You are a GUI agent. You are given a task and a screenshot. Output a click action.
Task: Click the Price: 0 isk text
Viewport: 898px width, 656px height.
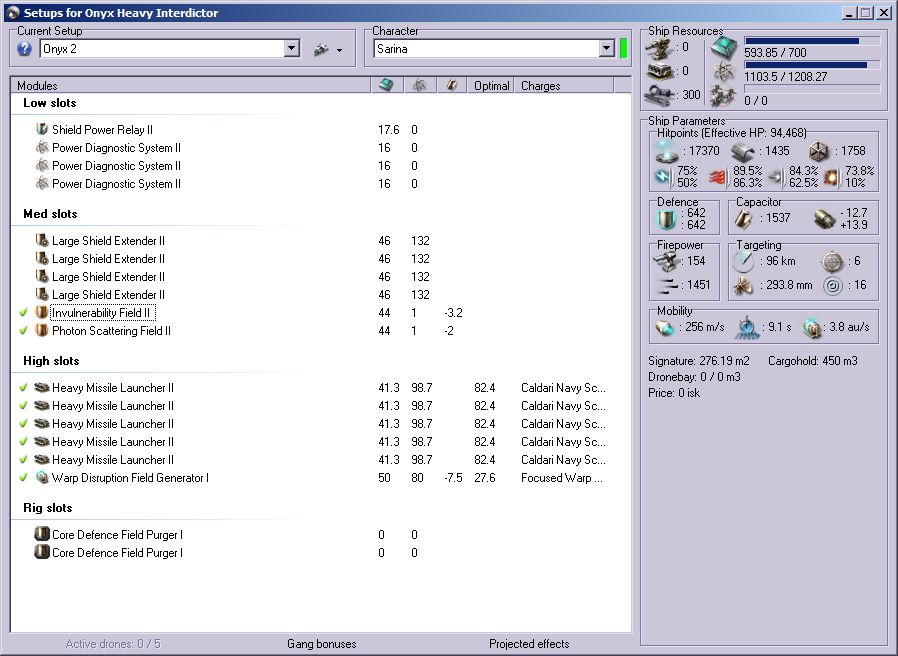coord(674,393)
